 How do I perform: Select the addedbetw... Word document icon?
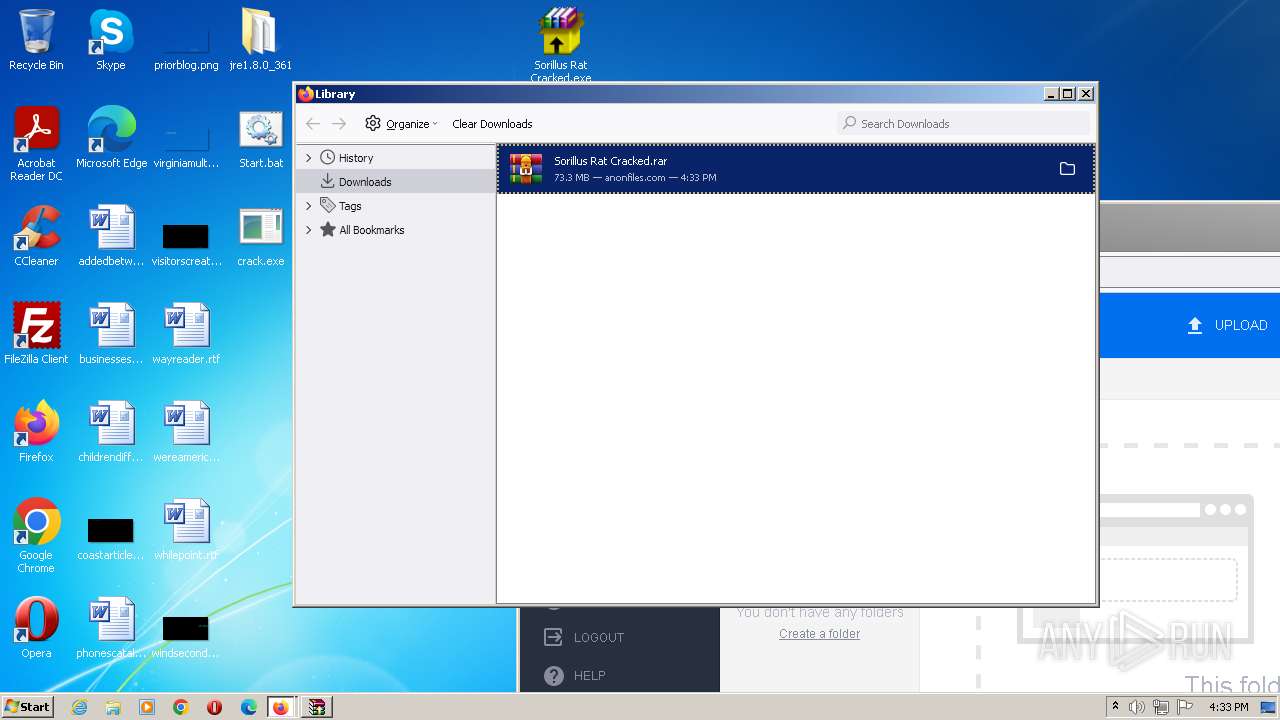coord(111,236)
